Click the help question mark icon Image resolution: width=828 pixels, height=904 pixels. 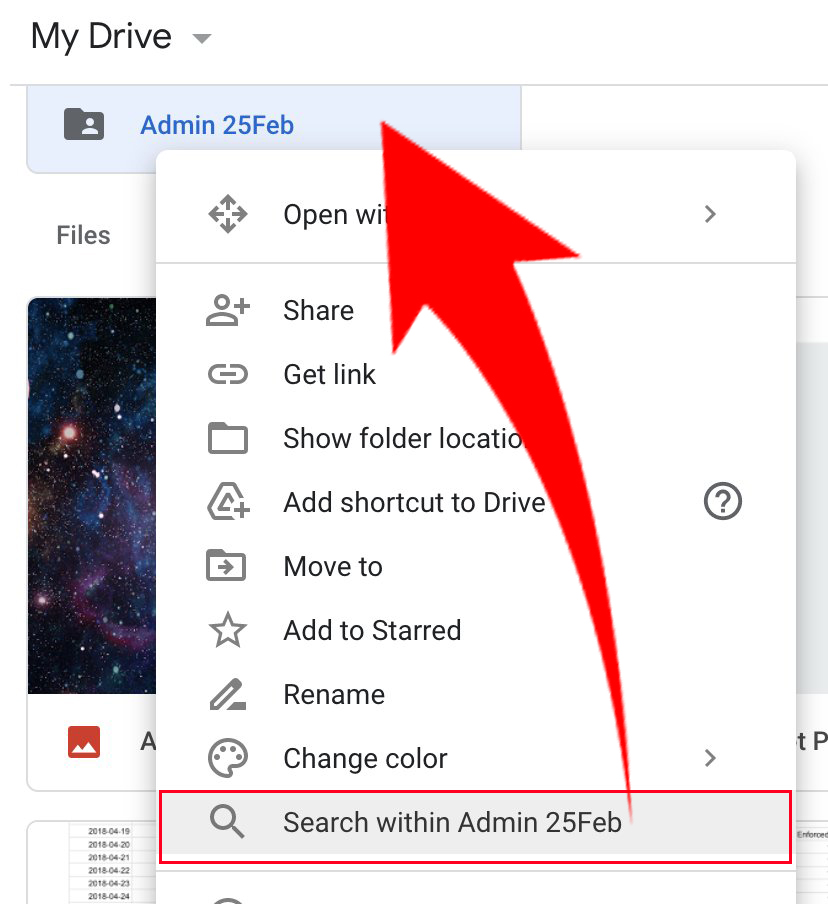click(x=722, y=502)
